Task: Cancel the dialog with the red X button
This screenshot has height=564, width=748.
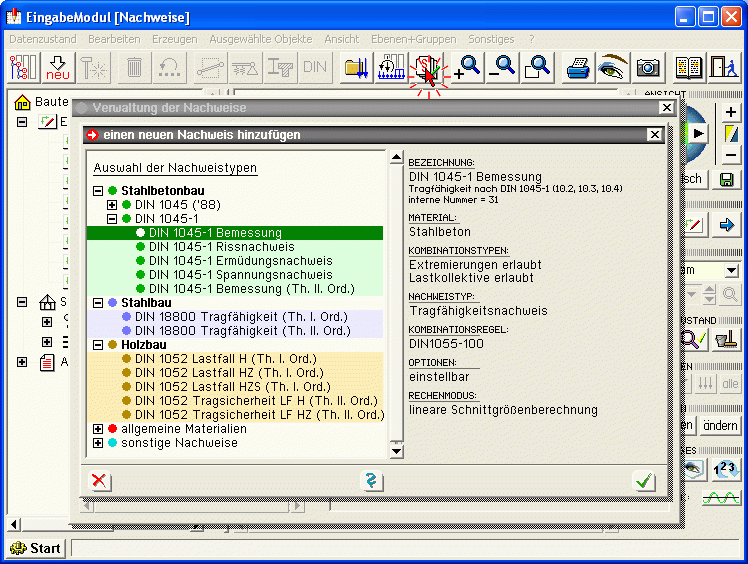Action: (x=100, y=481)
